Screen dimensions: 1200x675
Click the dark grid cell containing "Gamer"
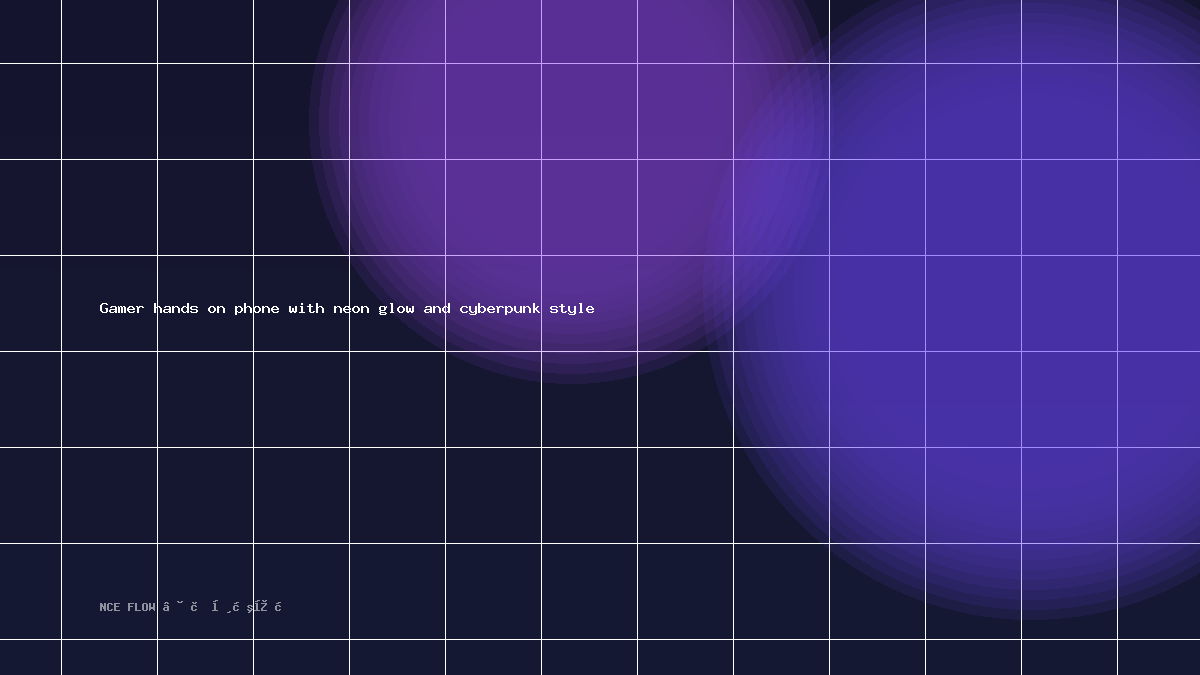tap(109, 303)
